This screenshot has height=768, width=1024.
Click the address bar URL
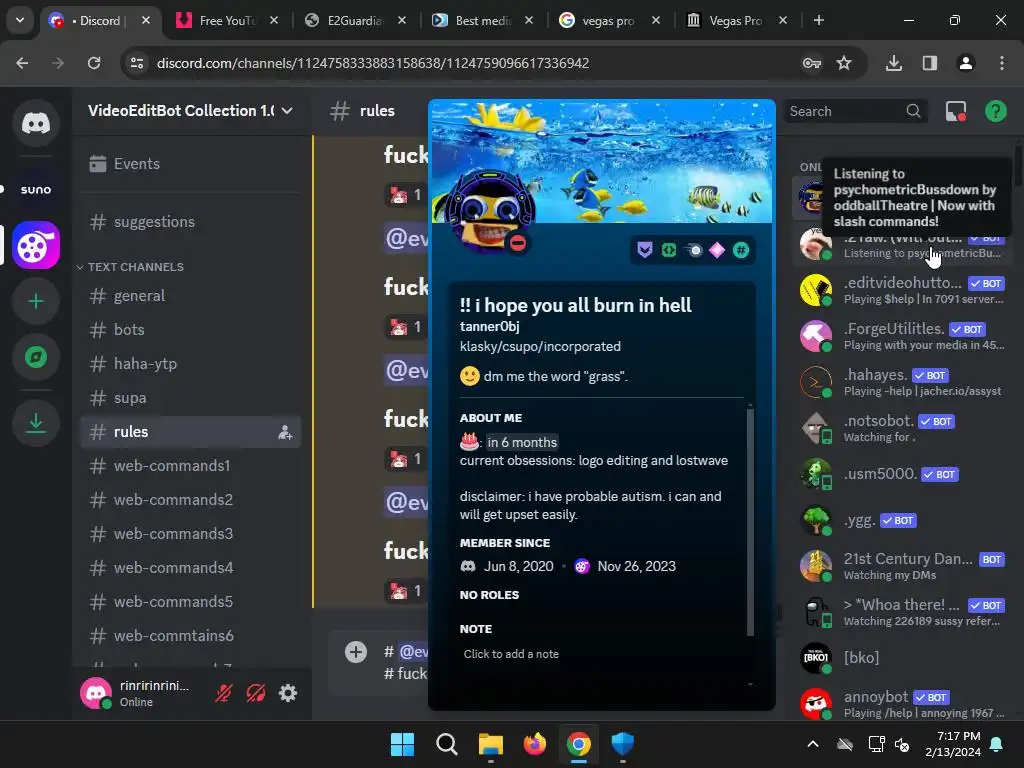(373, 63)
